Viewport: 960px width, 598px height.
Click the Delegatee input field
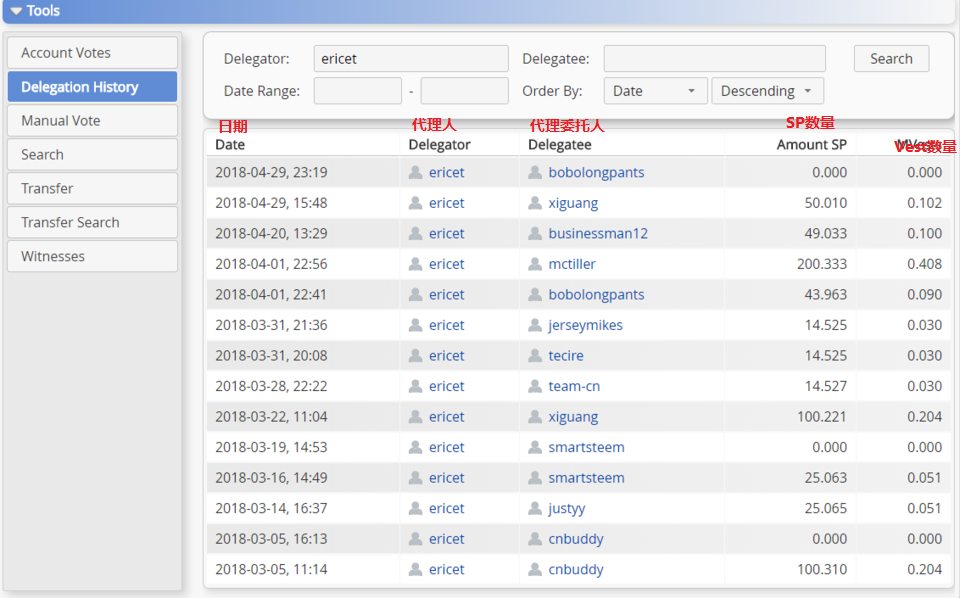(x=714, y=59)
